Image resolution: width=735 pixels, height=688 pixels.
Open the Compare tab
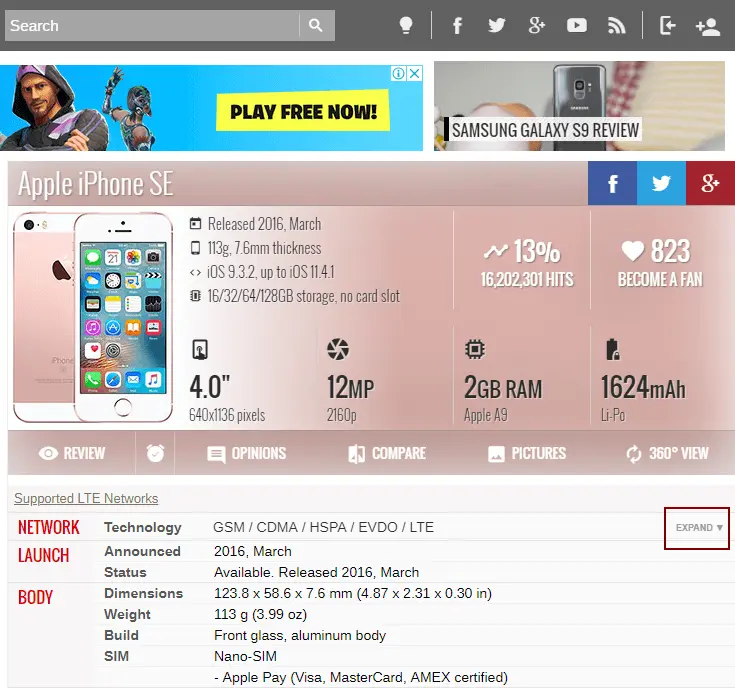[387, 453]
